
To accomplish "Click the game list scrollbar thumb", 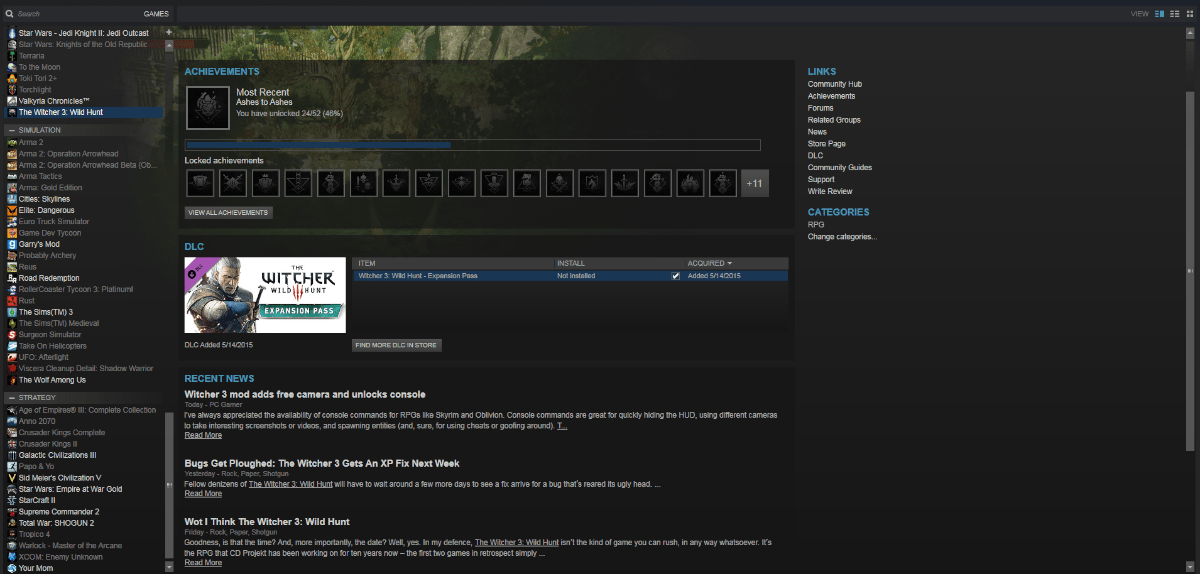I will (x=169, y=485).
